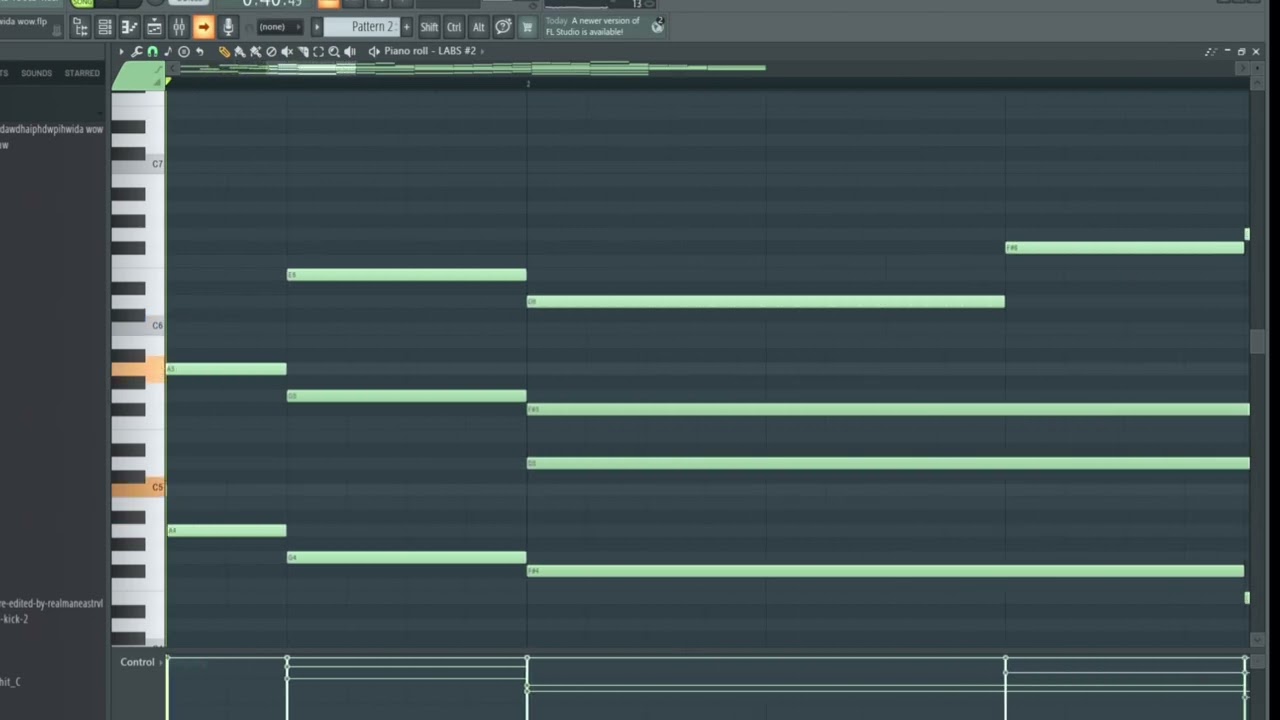Select the dashed-rectangle Select tool

(318, 51)
